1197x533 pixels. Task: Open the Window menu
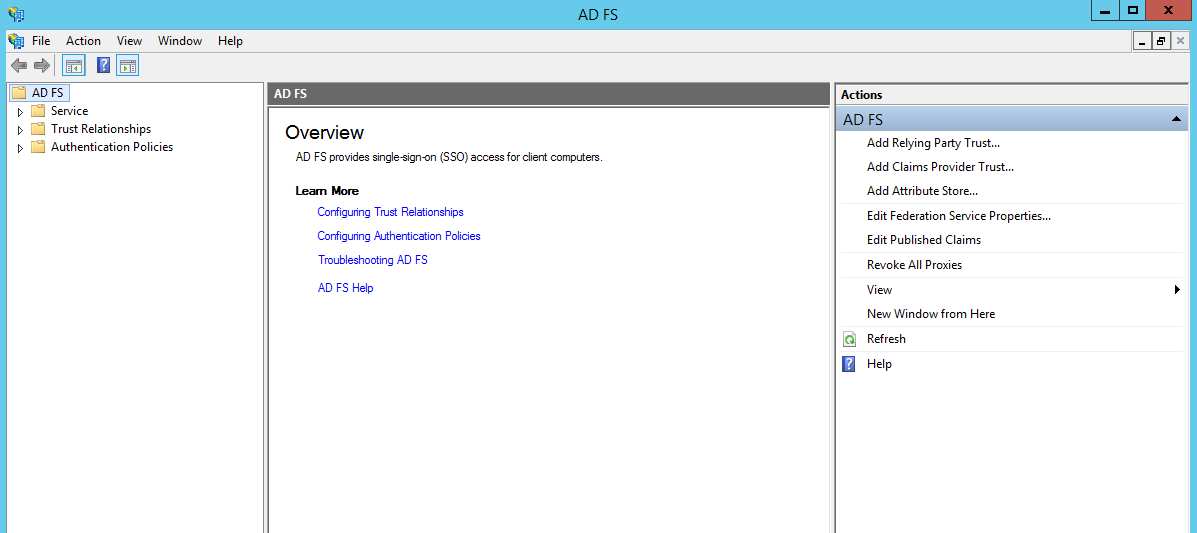click(180, 41)
